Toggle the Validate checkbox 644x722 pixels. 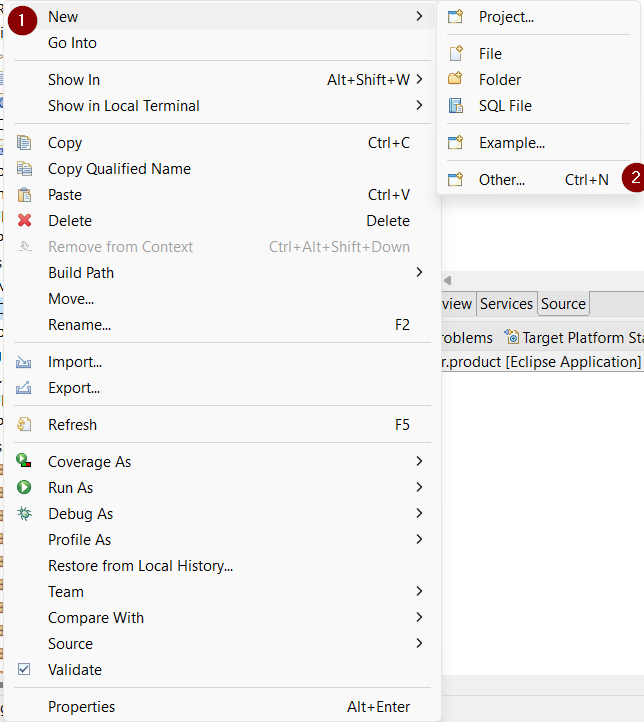(25, 670)
